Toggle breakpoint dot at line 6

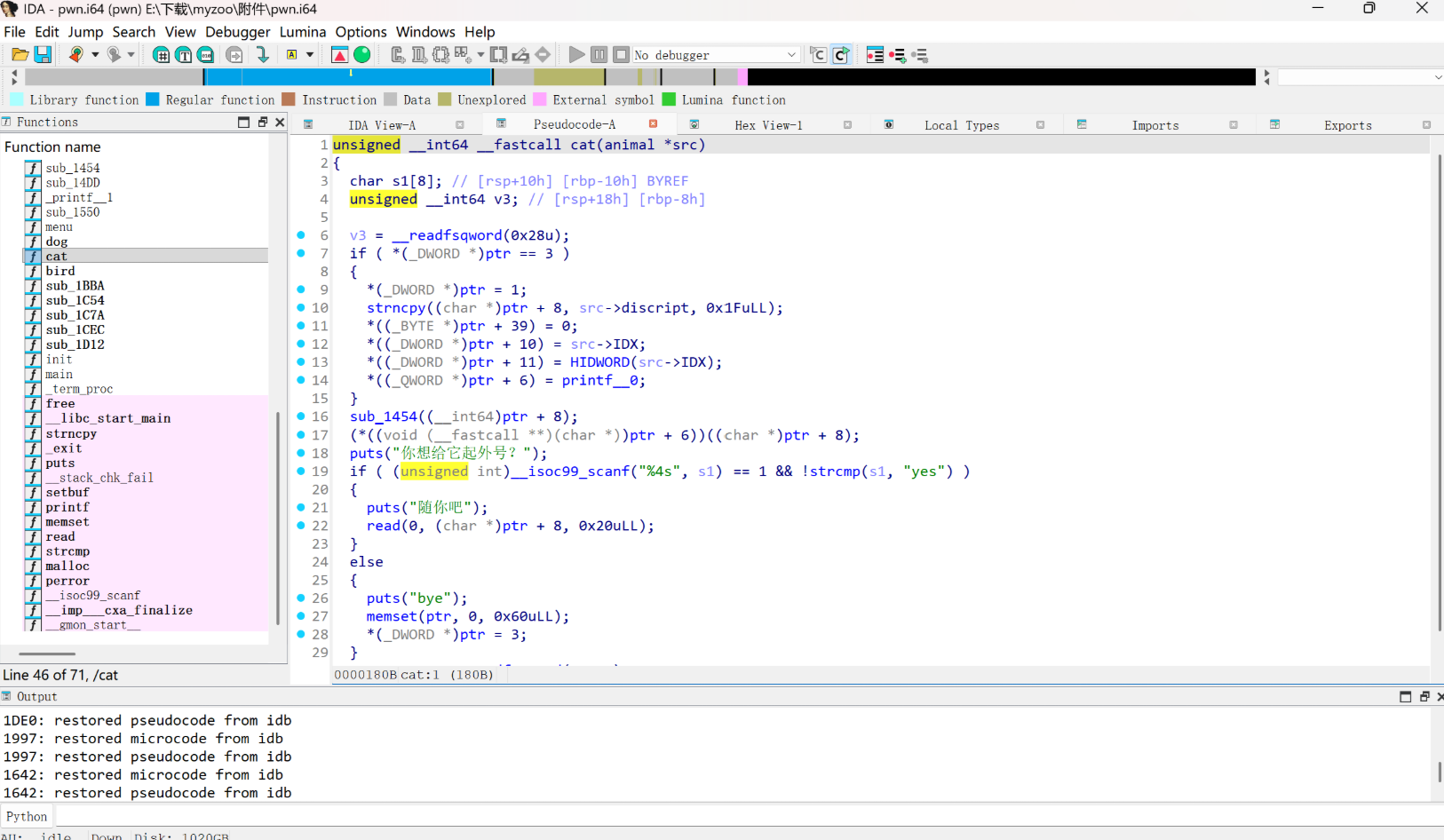click(x=301, y=235)
